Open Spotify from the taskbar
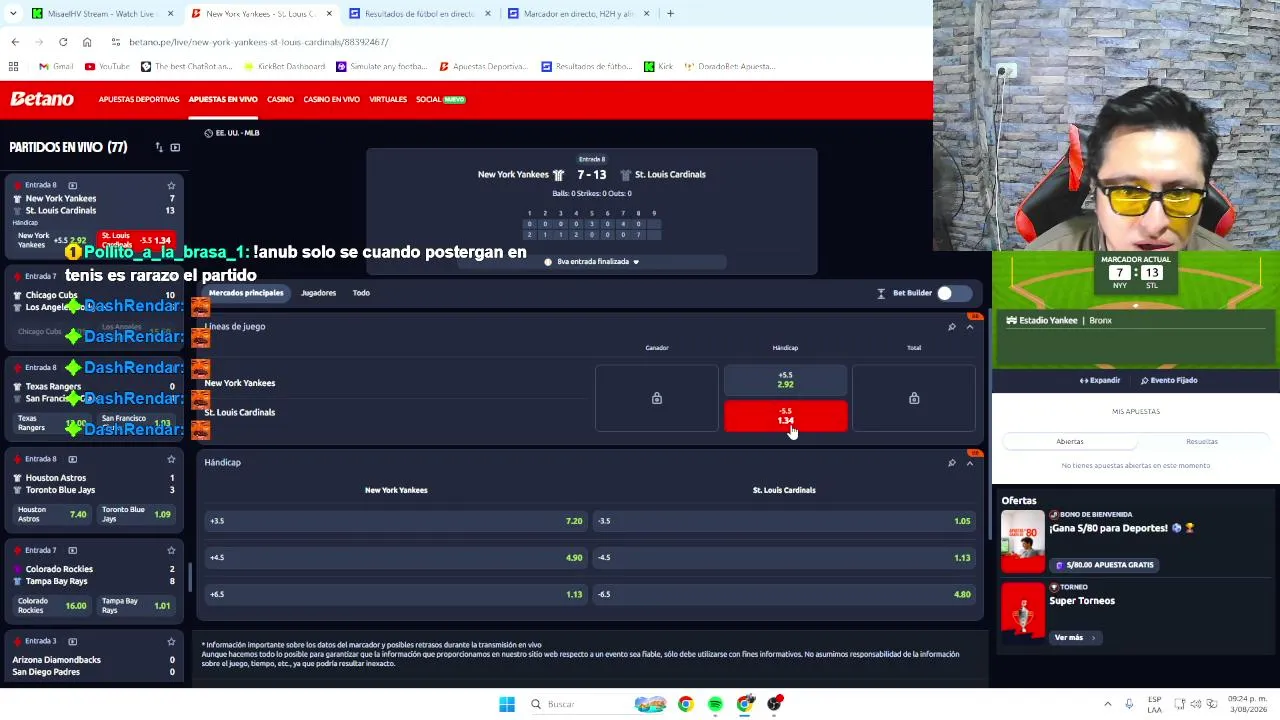This screenshot has width=1280, height=720. click(x=715, y=704)
